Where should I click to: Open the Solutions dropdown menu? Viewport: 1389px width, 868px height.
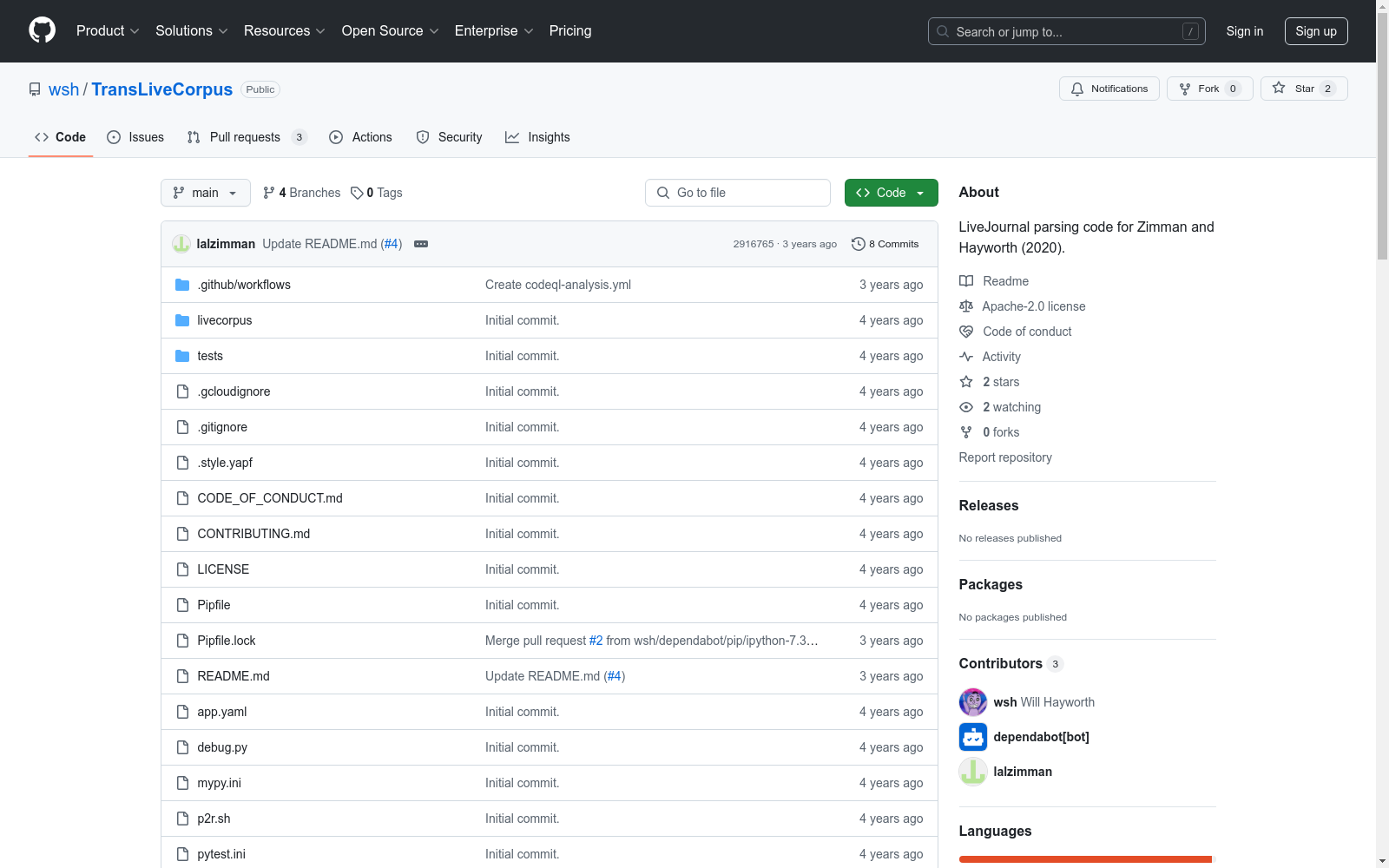tap(192, 31)
